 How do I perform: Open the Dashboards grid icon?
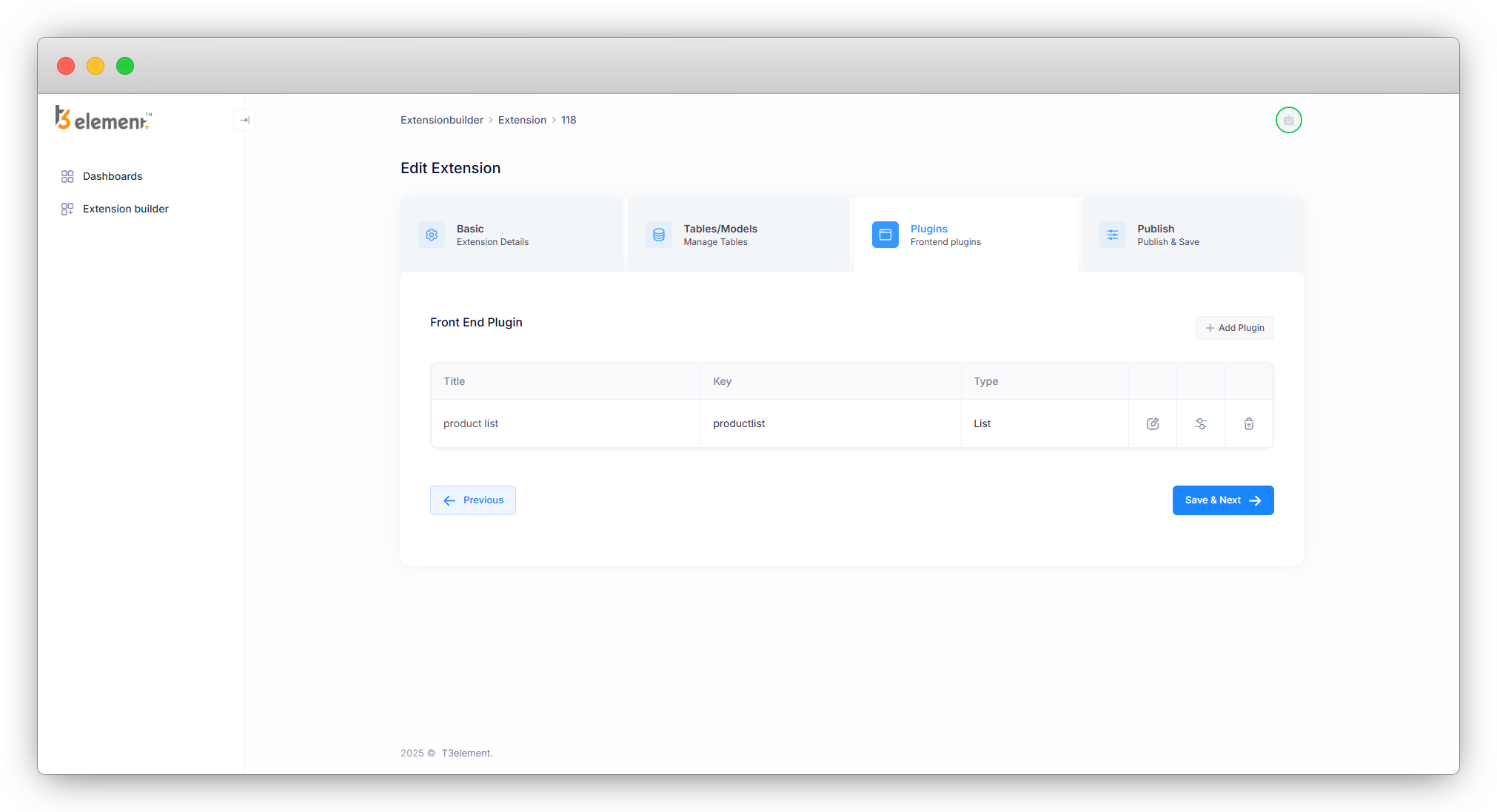coord(67,176)
